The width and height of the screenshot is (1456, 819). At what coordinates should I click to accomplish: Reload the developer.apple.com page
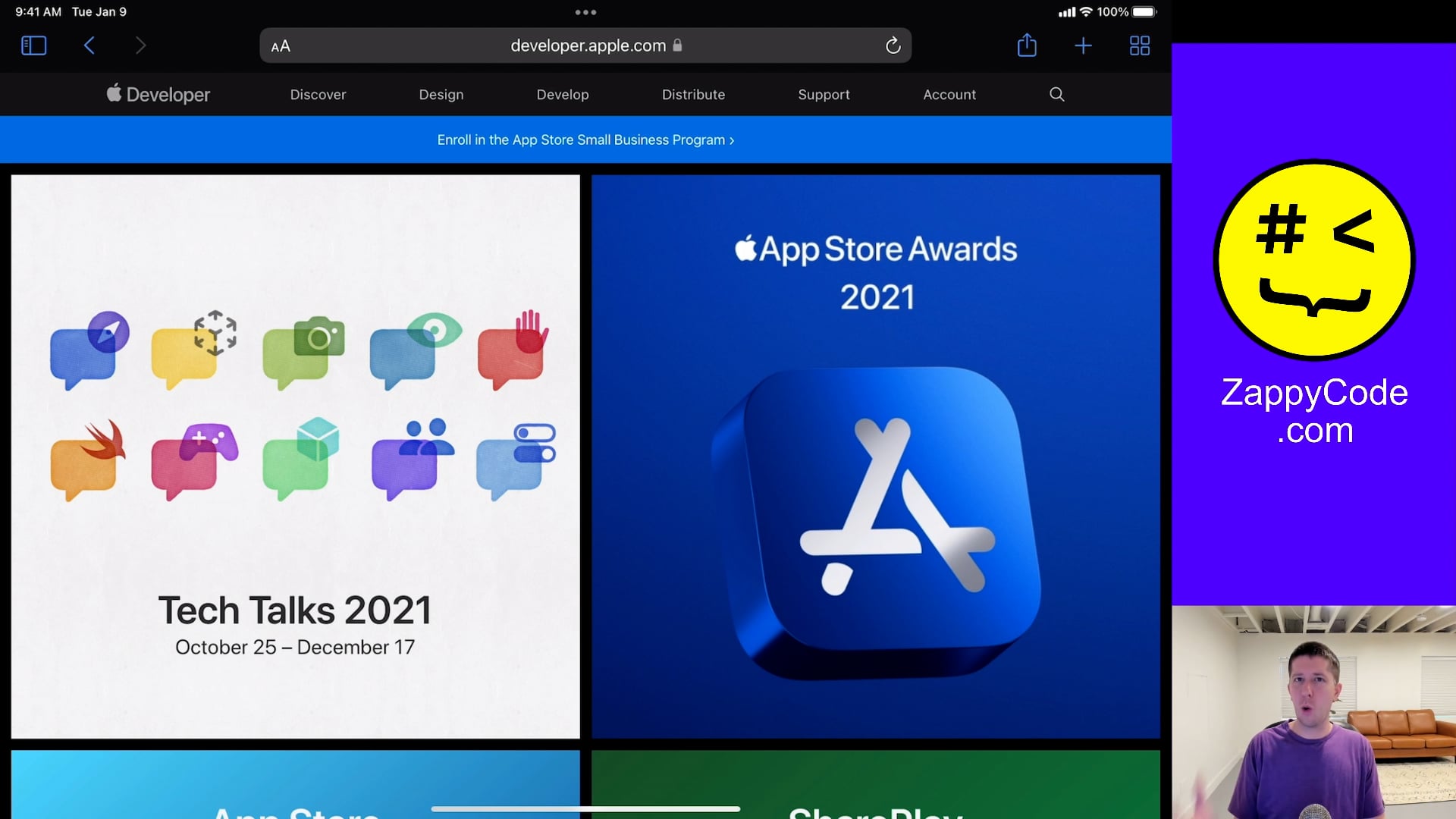click(x=893, y=45)
